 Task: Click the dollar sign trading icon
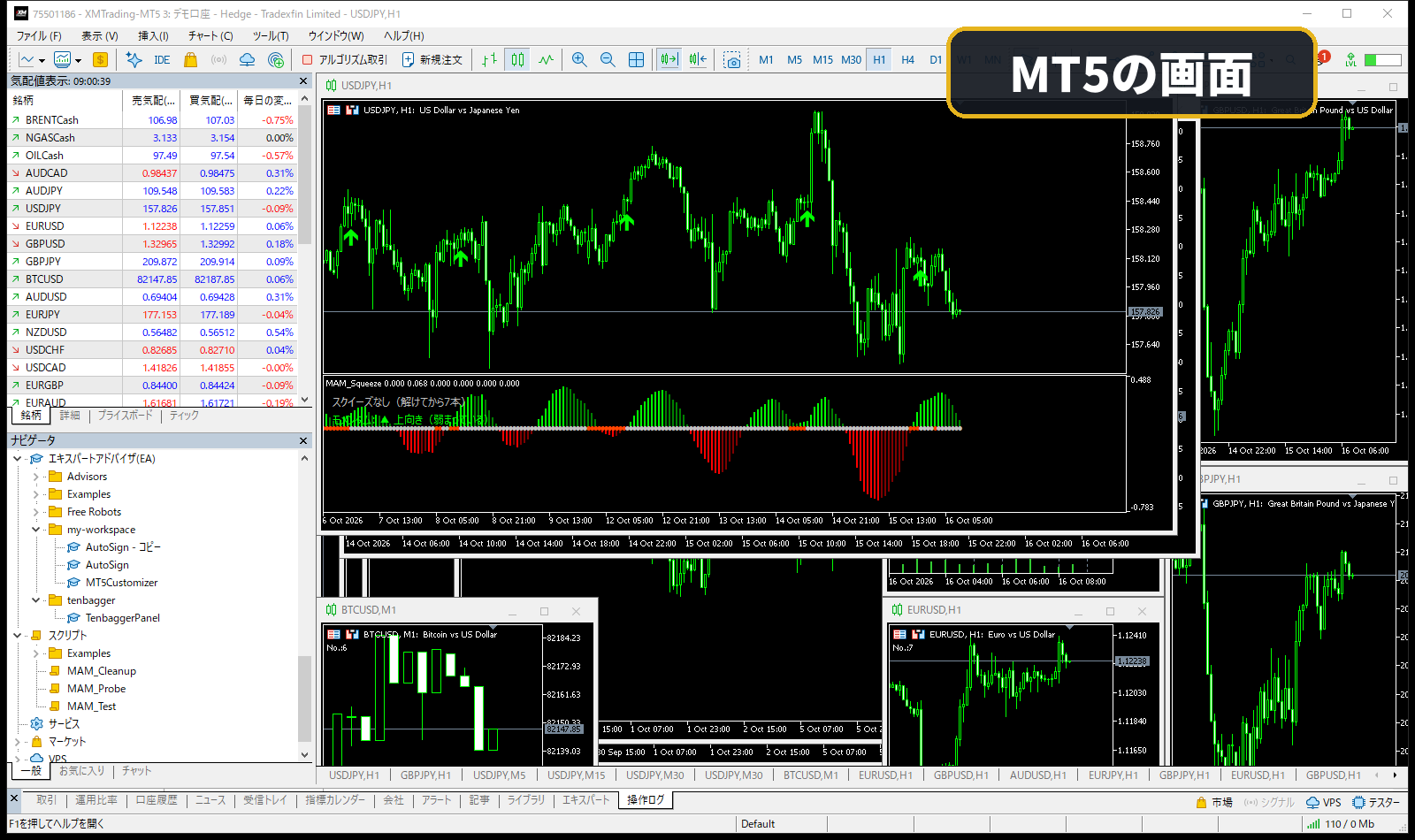[100, 60]
